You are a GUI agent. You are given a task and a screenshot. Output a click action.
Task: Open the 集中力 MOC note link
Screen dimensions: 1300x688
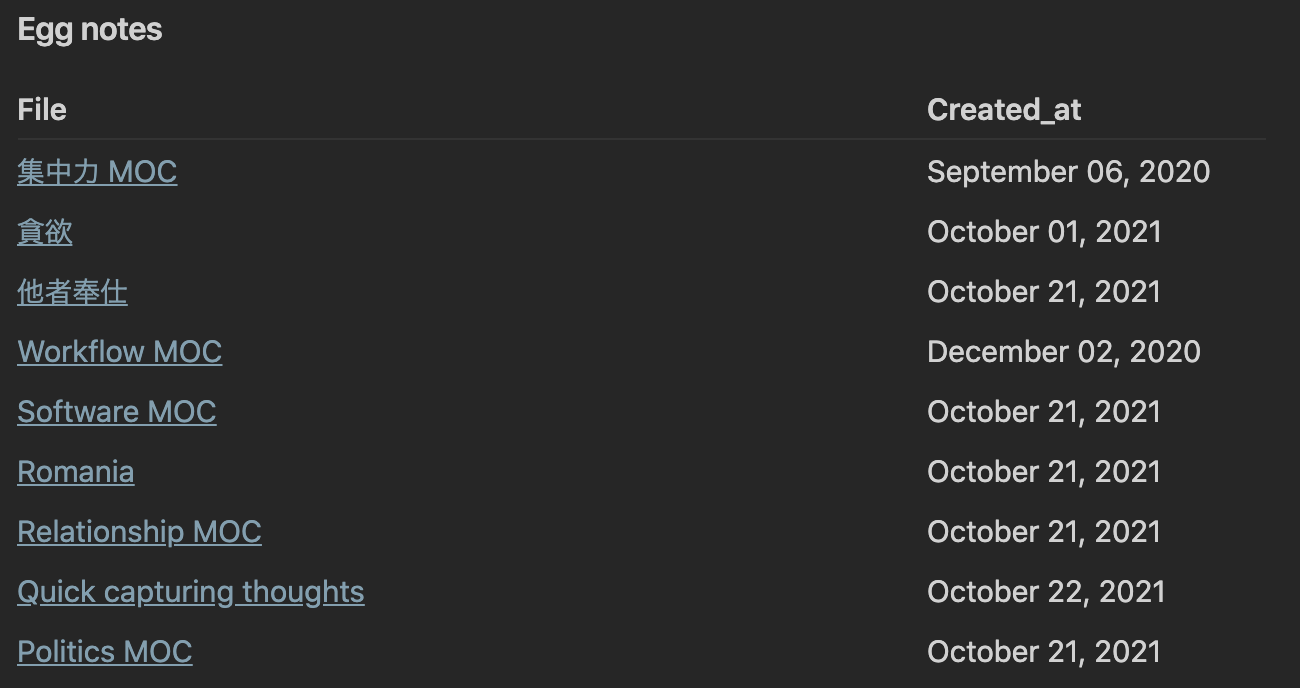click(97, 172)
